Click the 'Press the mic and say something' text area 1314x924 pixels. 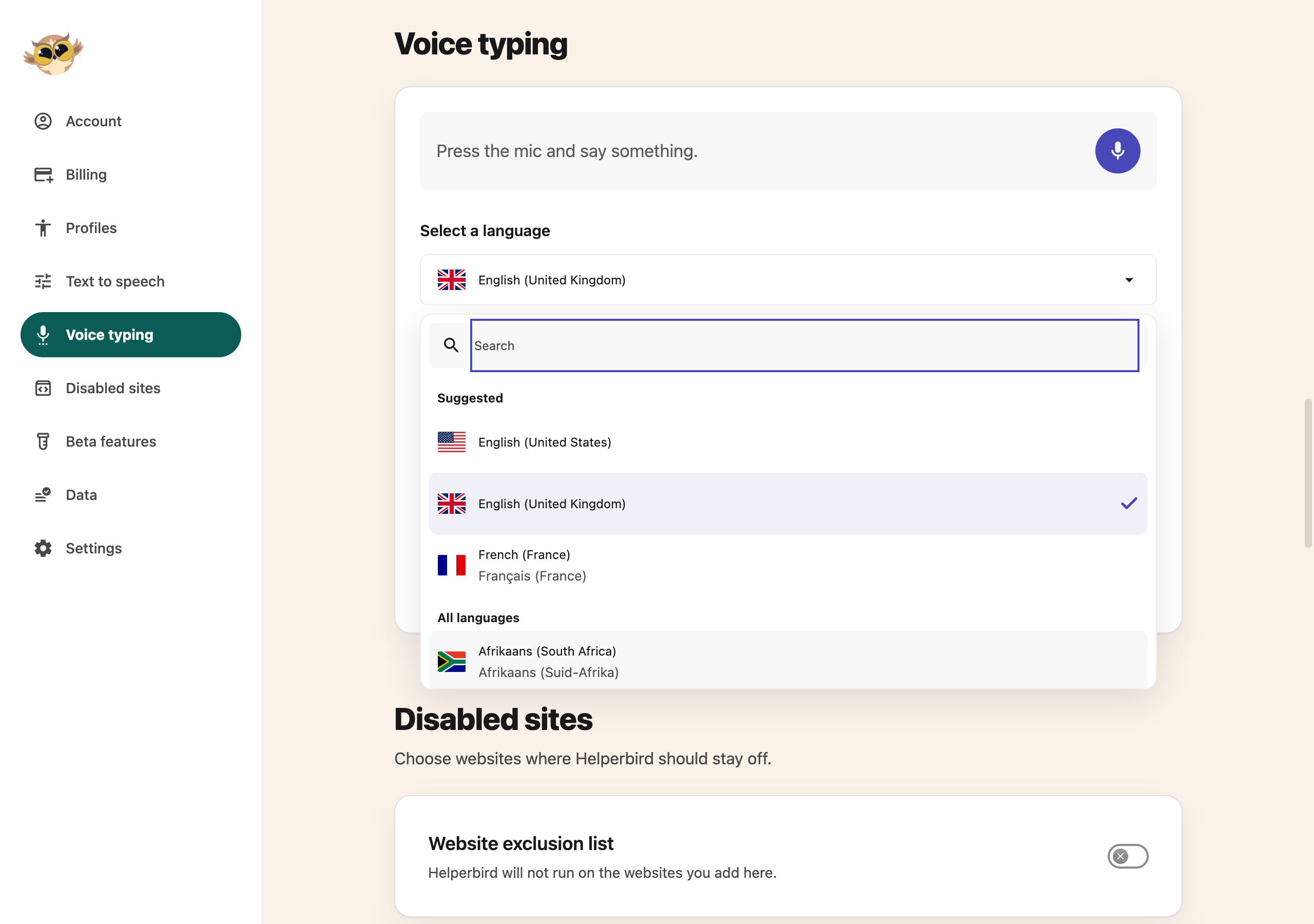coord(788,151)
